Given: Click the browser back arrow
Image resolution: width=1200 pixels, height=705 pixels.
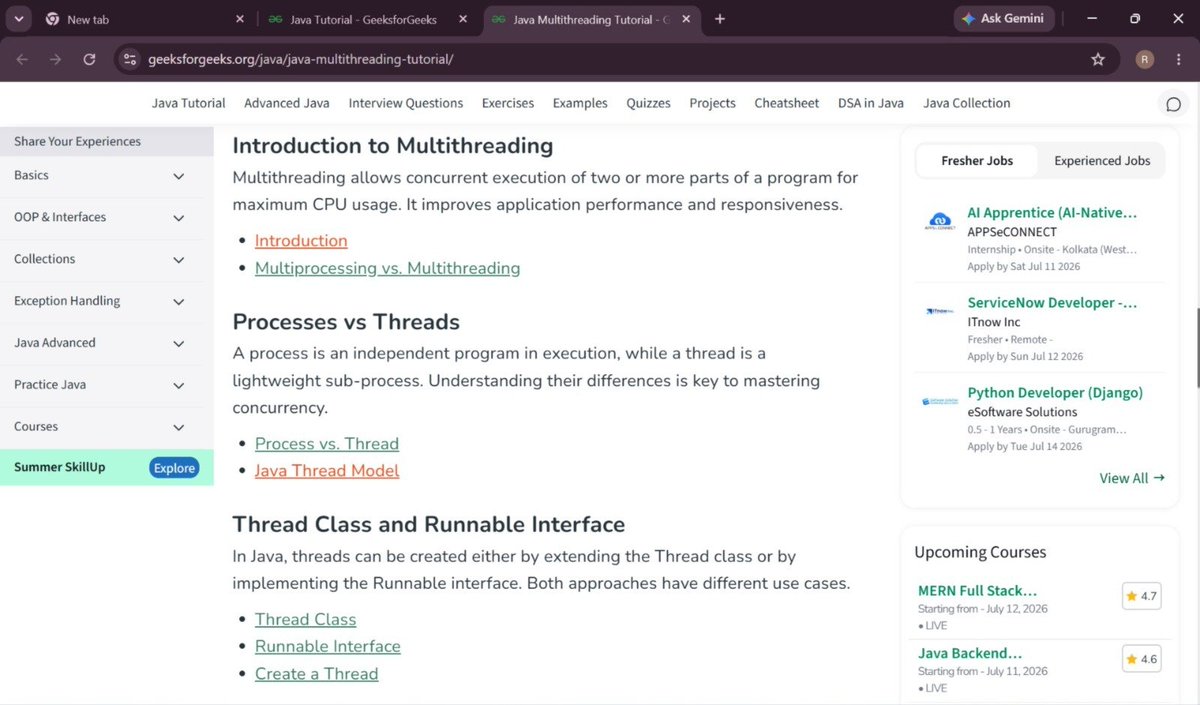Looking at the screenshot, I should coord(23,59).
